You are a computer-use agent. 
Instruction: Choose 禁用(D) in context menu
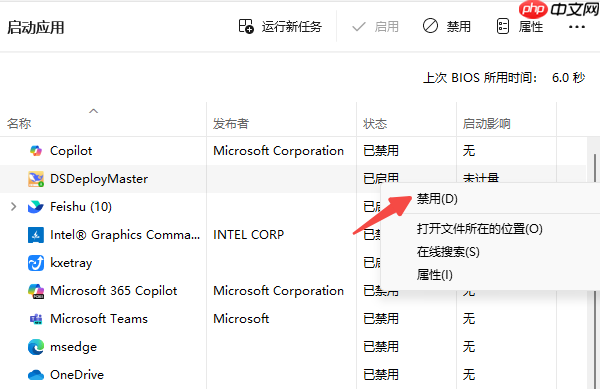tap(437, 199)
